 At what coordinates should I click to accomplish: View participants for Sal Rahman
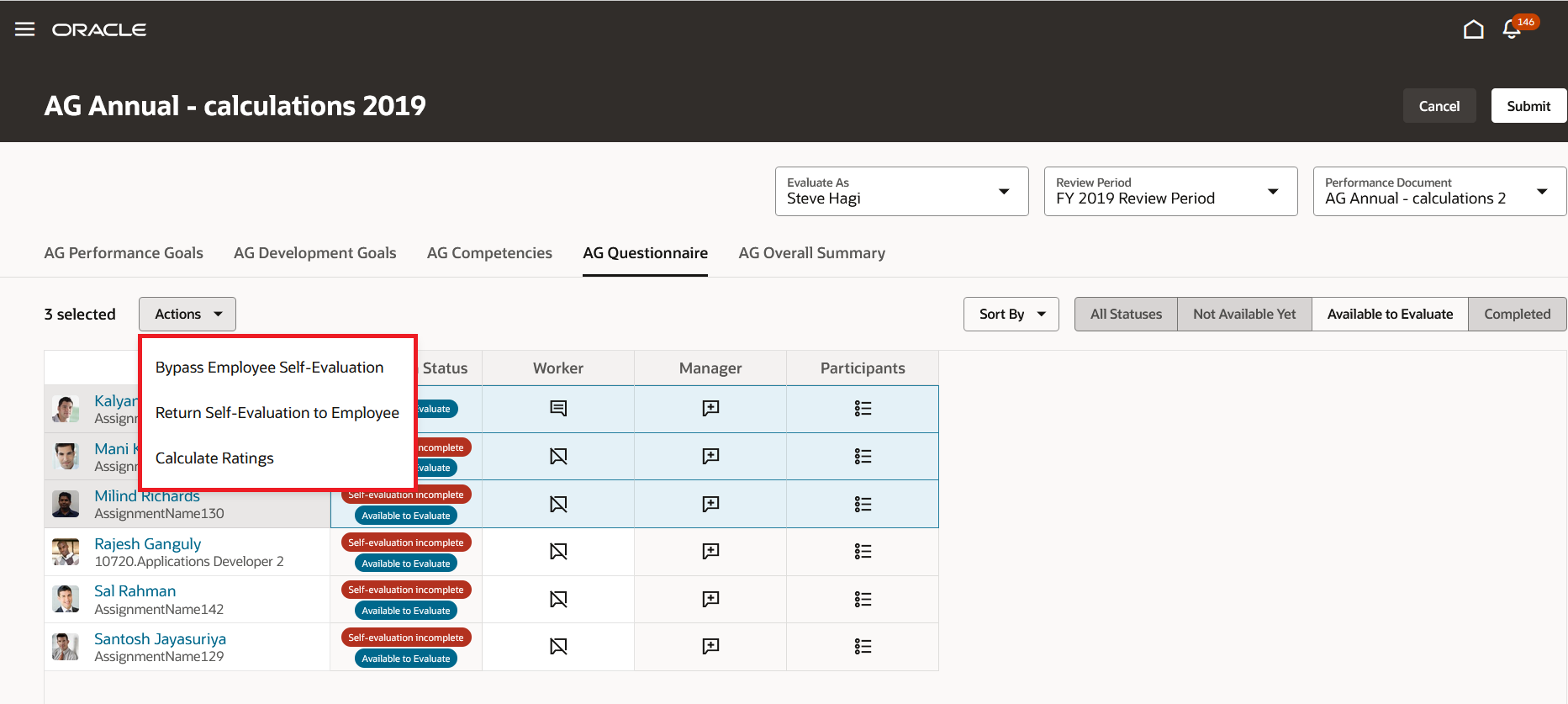863,599
